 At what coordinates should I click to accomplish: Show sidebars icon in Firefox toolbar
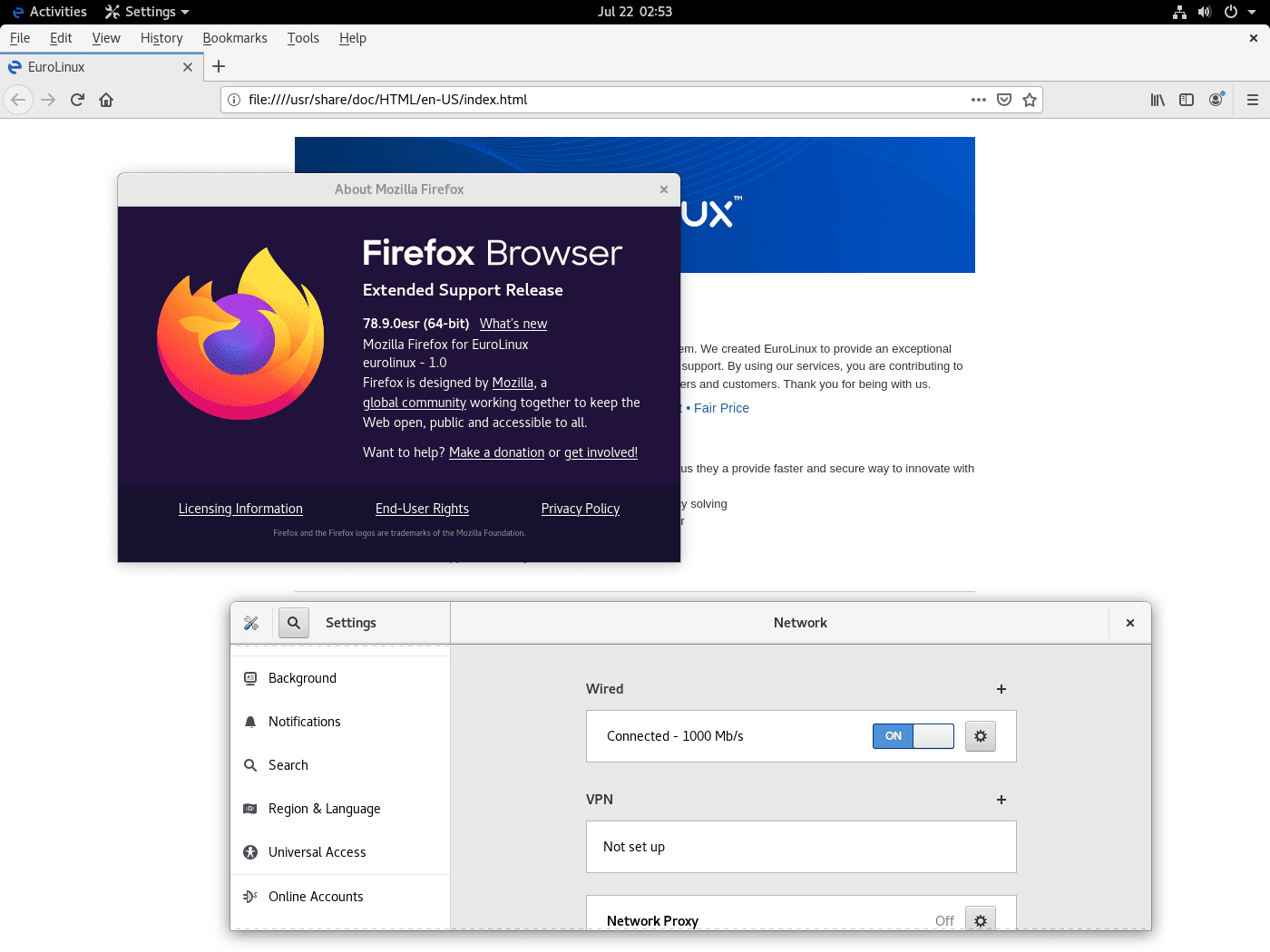pos(1187,100)
